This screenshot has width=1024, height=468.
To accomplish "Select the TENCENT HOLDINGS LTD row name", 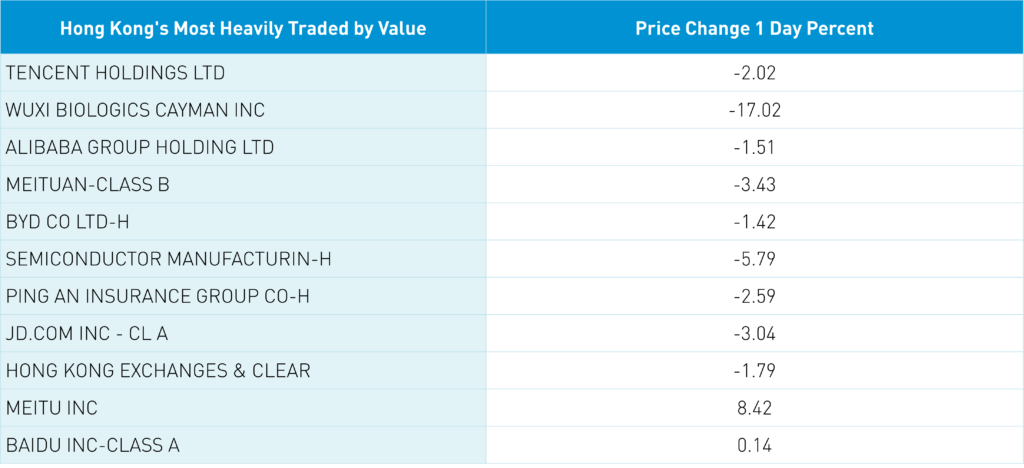I will (116, 73).
